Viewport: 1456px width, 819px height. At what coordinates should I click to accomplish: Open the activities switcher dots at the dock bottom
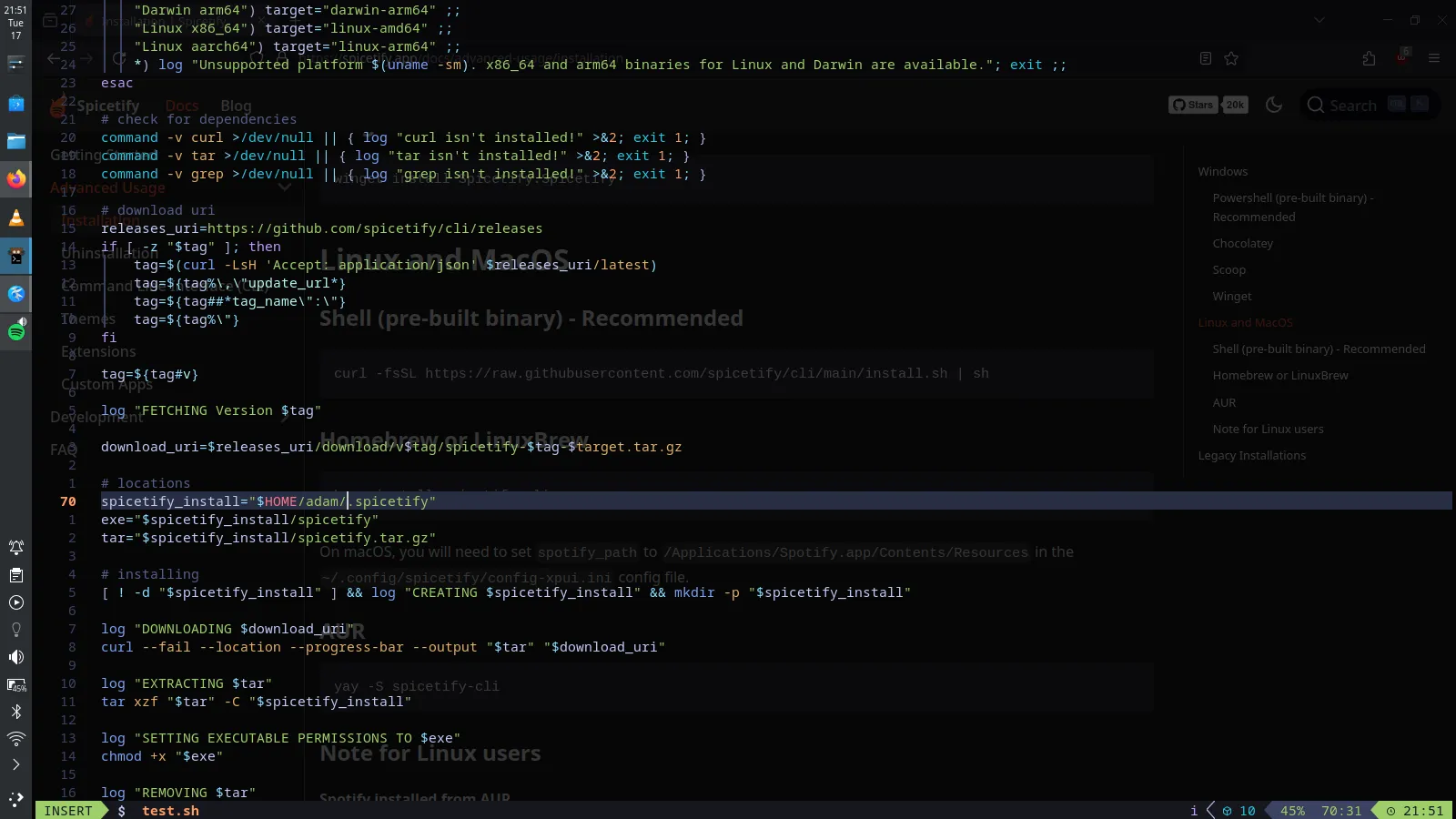[x=16, y=799]
